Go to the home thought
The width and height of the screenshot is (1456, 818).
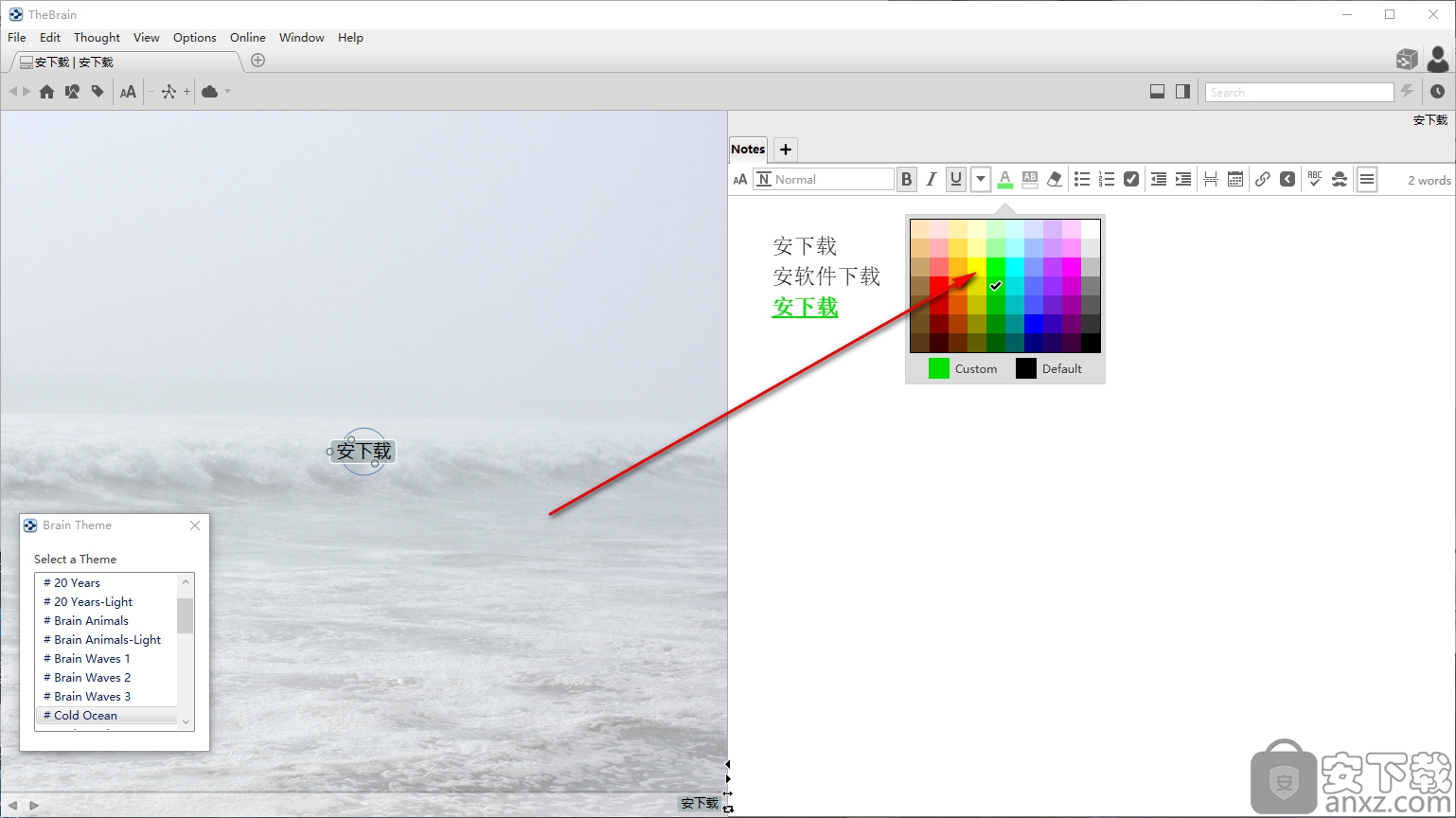(x=46, y=92)
